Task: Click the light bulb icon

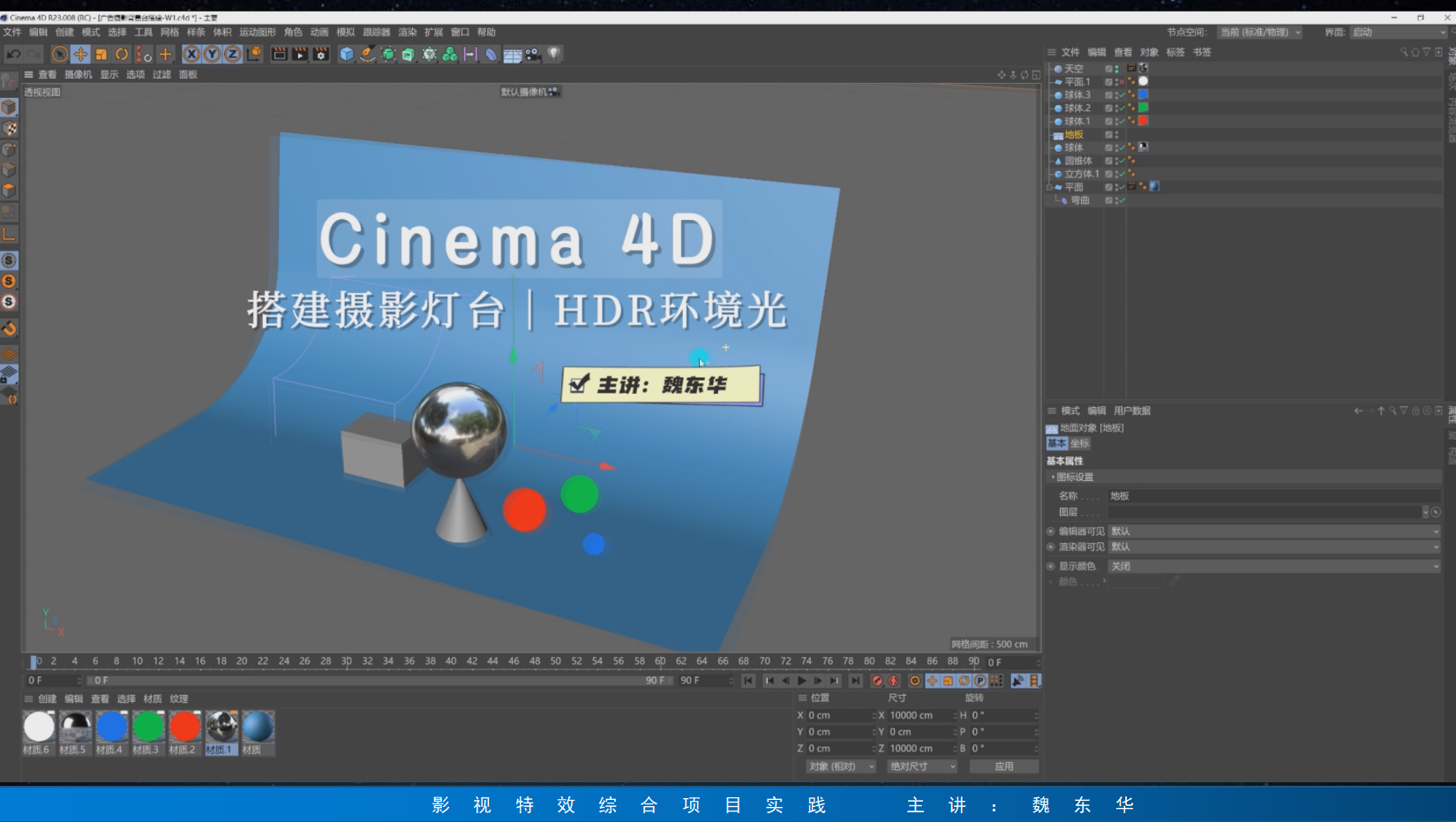Action: click(x=554, y=54)
